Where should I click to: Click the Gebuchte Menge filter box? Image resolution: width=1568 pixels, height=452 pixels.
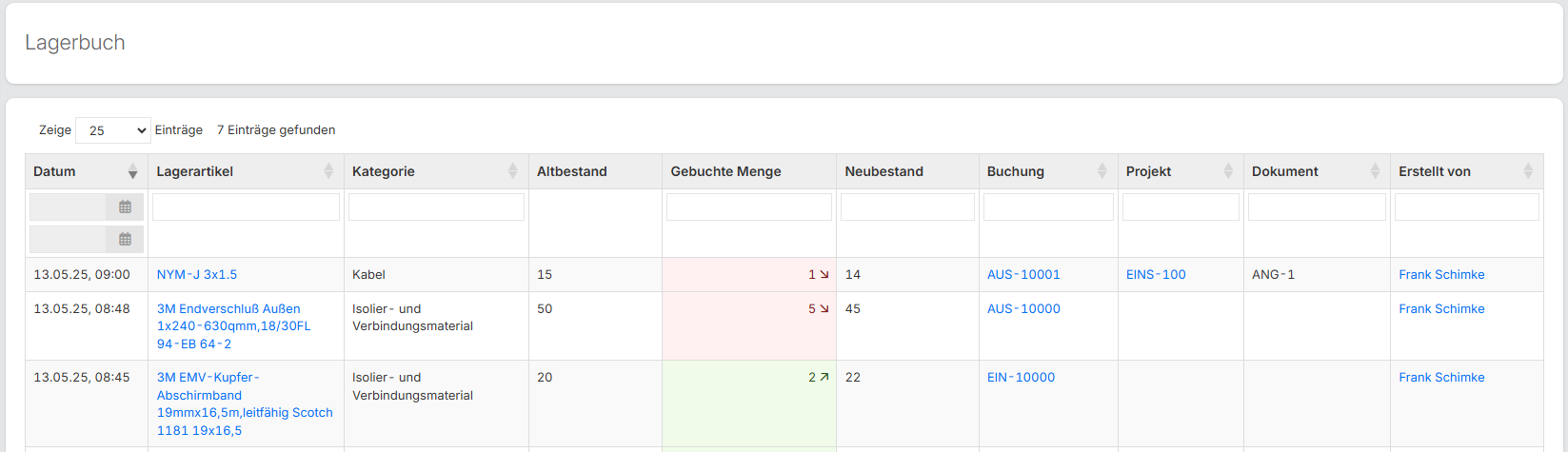click(x=748, y=206)
